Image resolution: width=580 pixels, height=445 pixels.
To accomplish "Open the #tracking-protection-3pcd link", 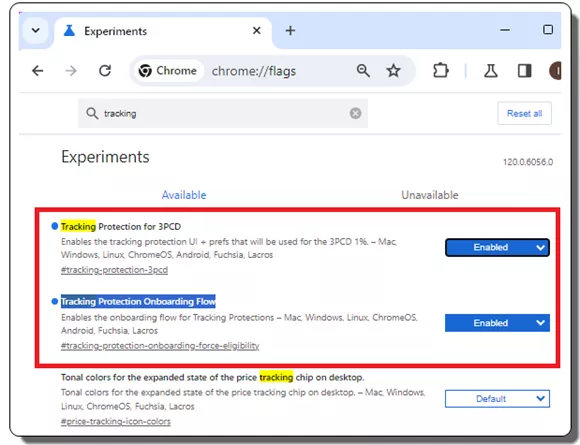I will click(x=114, y=270).
